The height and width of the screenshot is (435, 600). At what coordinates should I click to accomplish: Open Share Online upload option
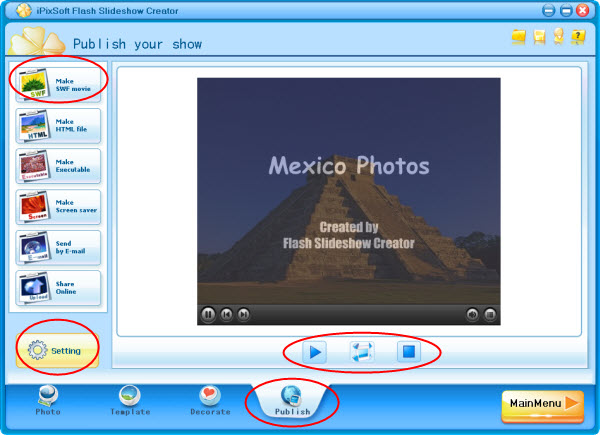(58, 288)
